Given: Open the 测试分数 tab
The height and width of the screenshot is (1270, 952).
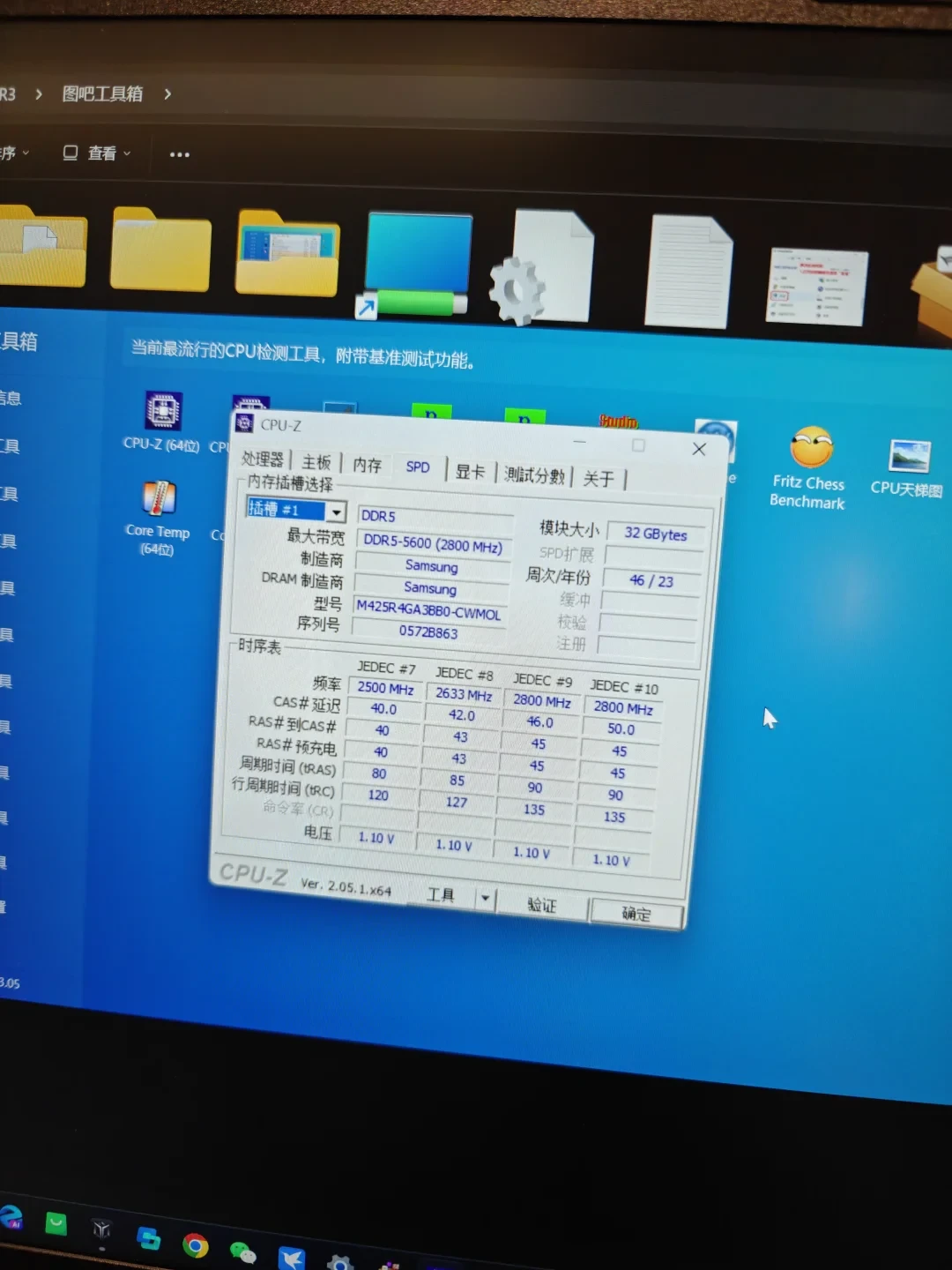Looking at the screenshot, I should (534, 475).
